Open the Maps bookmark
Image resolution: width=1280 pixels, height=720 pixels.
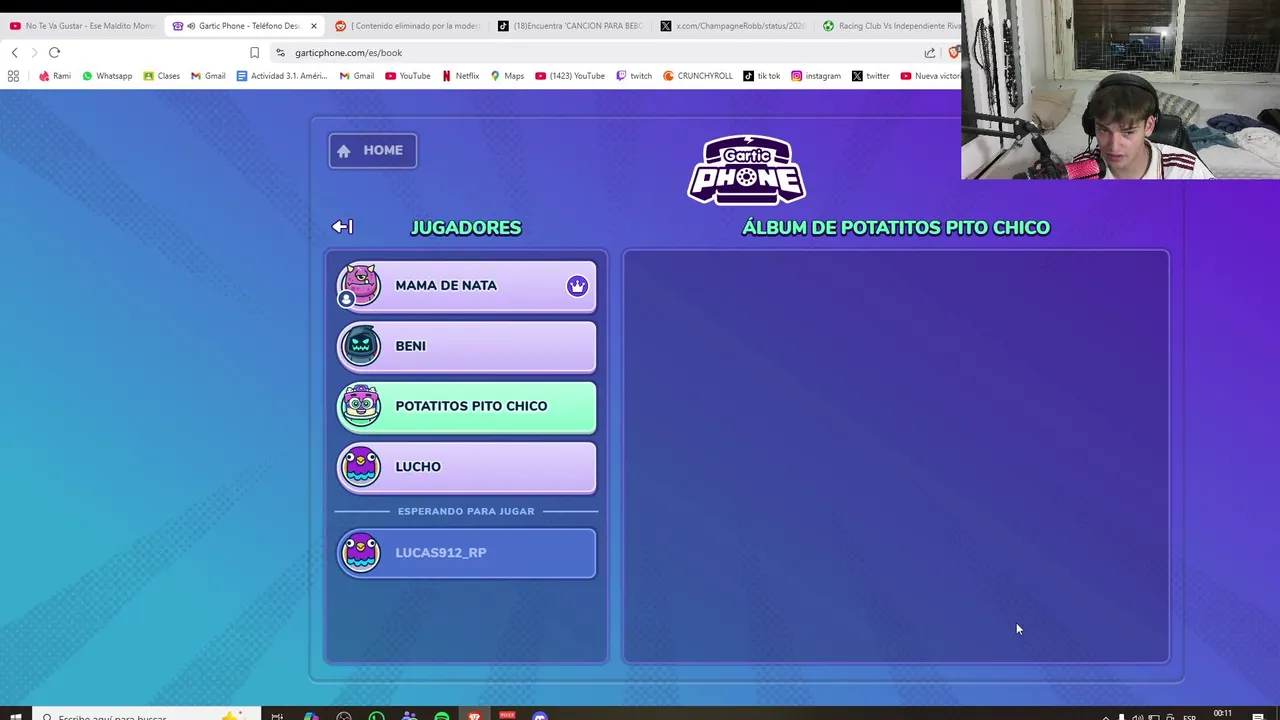tap(507, 76)
